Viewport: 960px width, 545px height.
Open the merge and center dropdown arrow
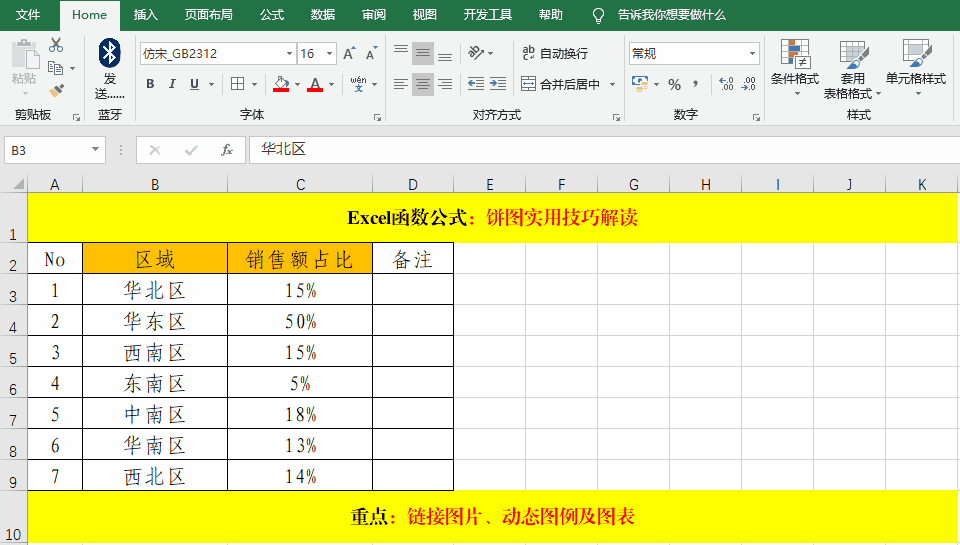[x=612, y=85]
